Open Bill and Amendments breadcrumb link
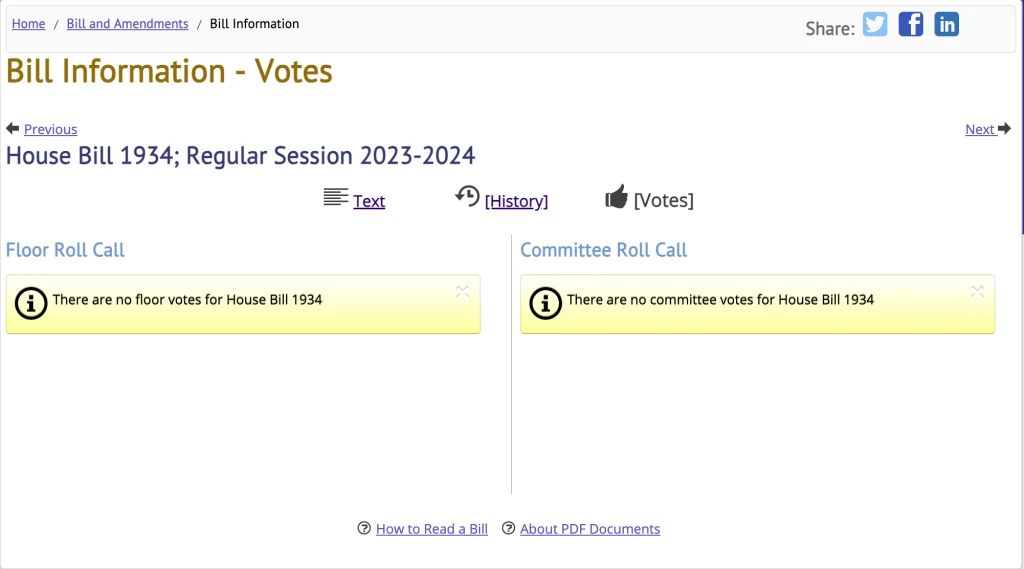 coord(127,24)
